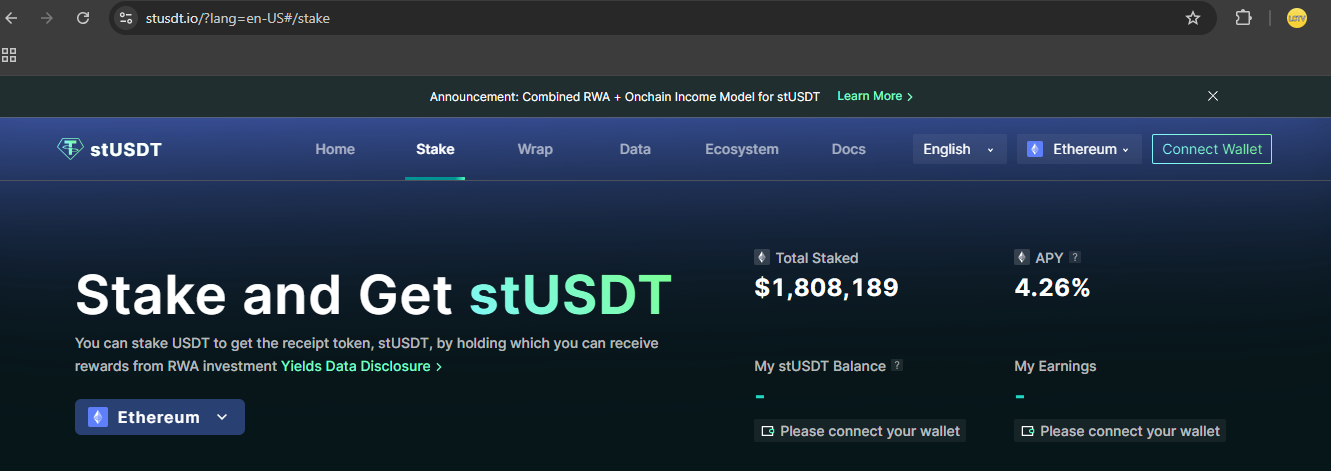Click the browser back arrow

coord(12,18)
